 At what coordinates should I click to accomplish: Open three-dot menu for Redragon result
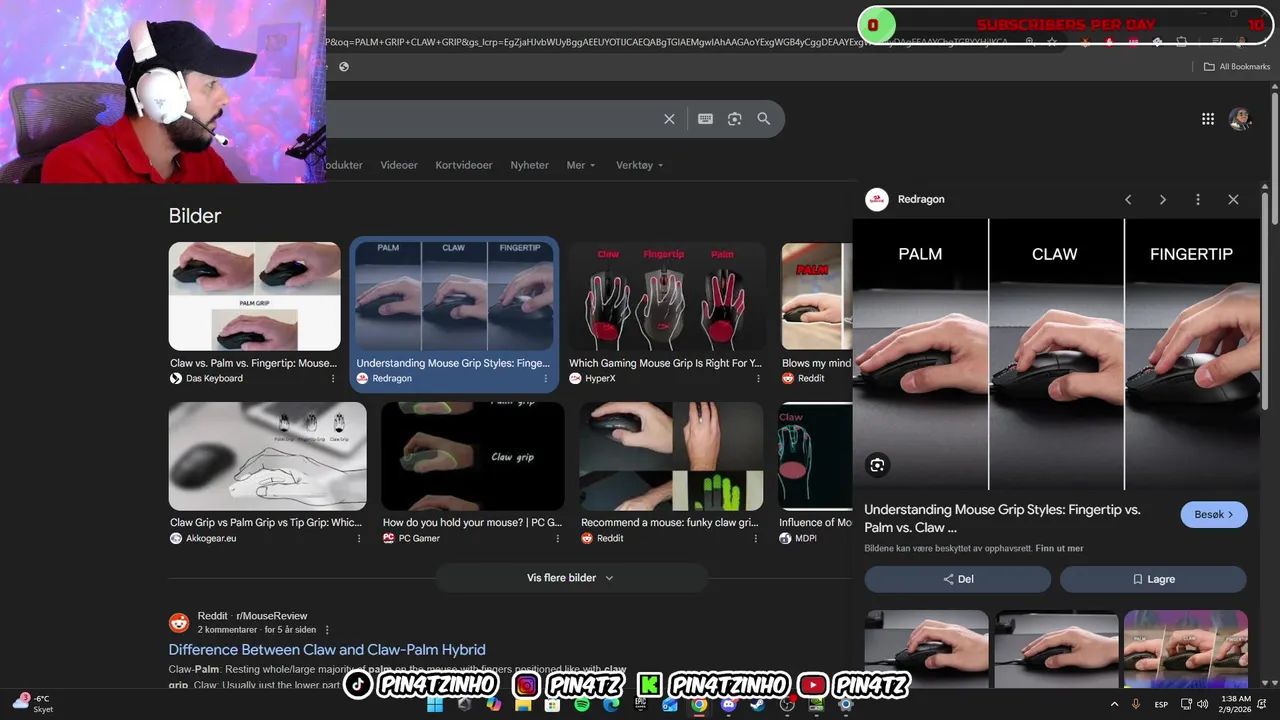(546, 379)
